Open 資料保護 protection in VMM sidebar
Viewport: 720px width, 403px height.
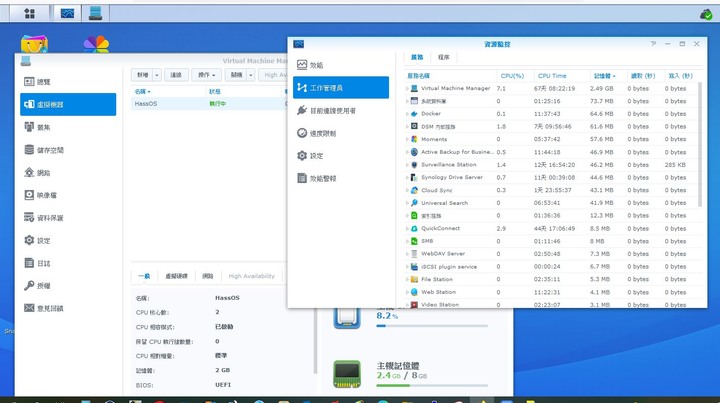[x=68, y=218]
